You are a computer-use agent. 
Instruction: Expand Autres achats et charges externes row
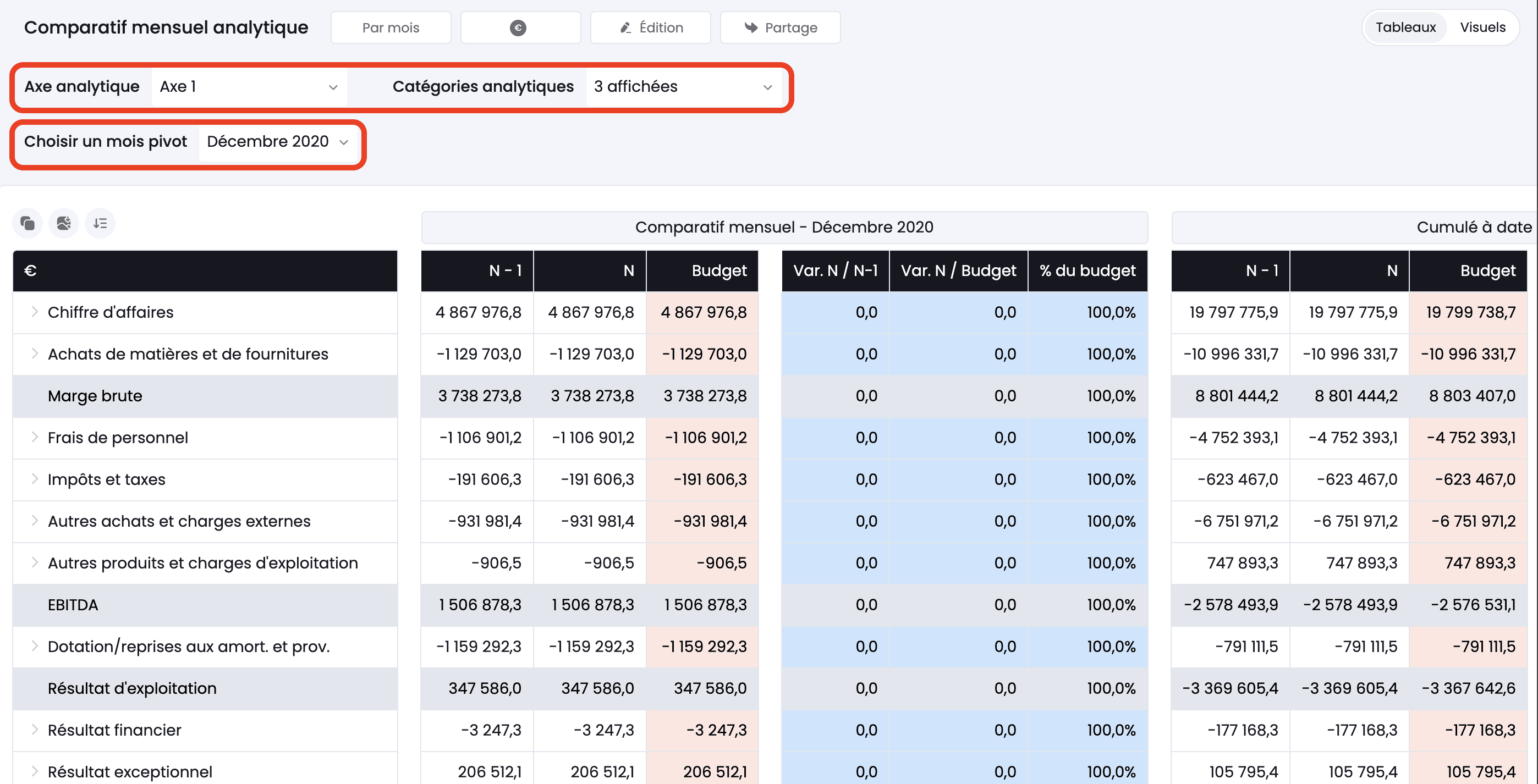click(x=35, y=521)
